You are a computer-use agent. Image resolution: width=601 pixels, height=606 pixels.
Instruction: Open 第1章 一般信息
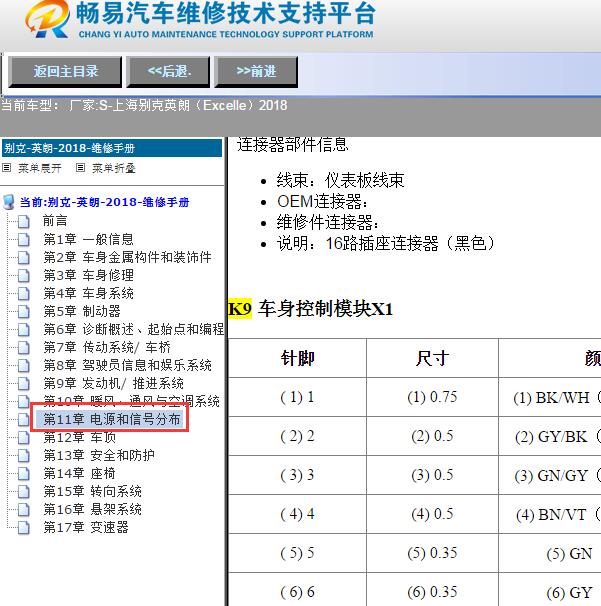pos(88,239)
